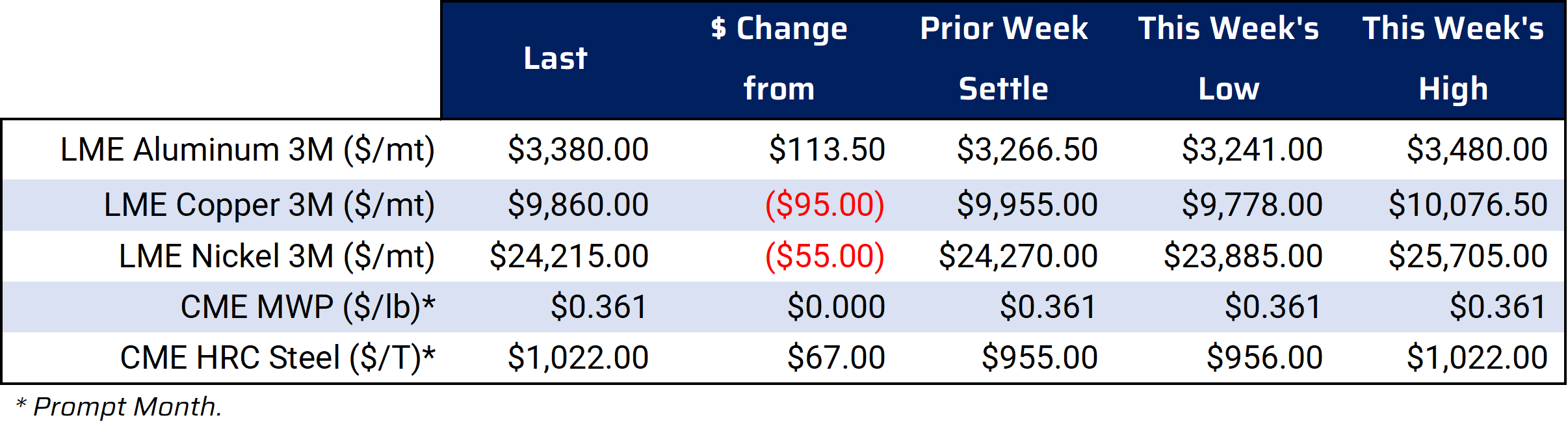The image size is (1568, 437).
Task: Select the CME MWP row label
Action: 308,307
